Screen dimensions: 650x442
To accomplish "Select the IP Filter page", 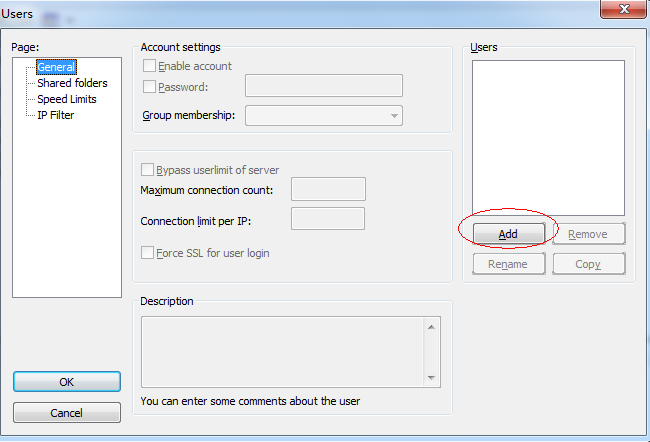I will click(56, 115).
